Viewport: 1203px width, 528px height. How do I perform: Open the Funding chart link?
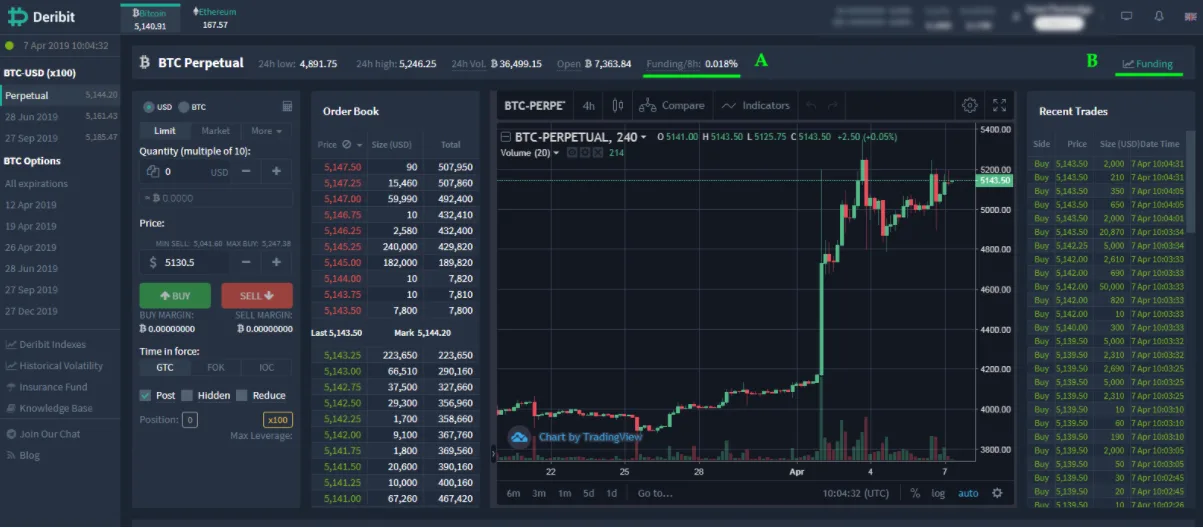pos(1147,64)
